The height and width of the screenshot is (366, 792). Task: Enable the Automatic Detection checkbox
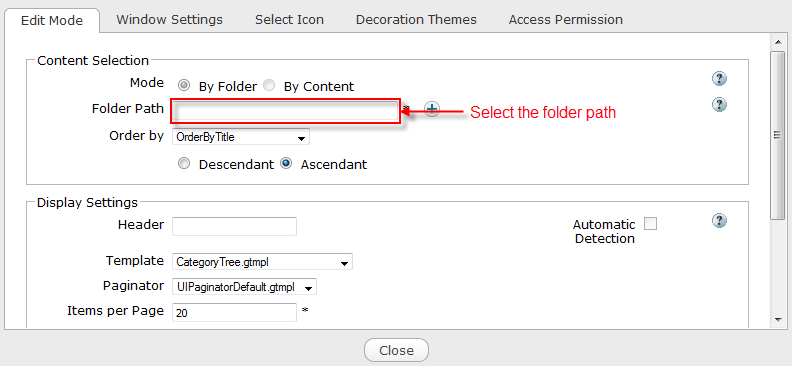651,224
